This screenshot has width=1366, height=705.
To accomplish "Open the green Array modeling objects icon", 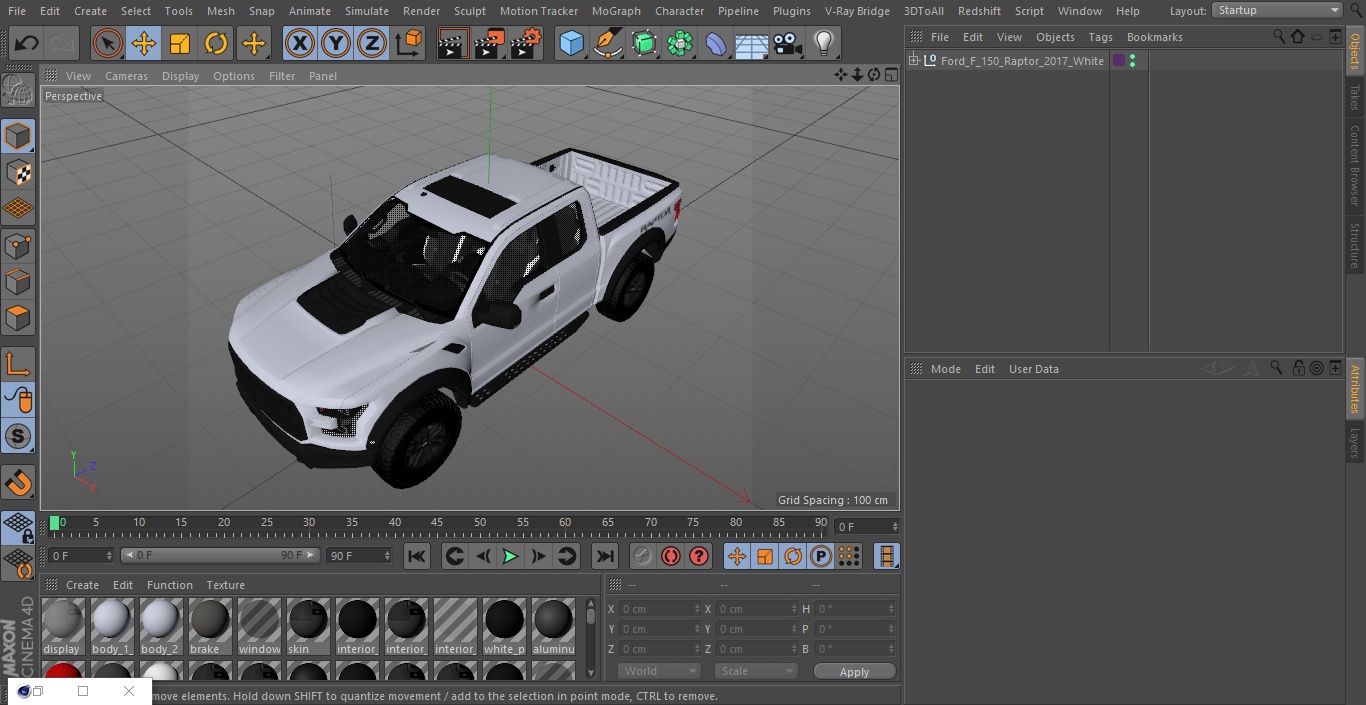I will [680, 43].
